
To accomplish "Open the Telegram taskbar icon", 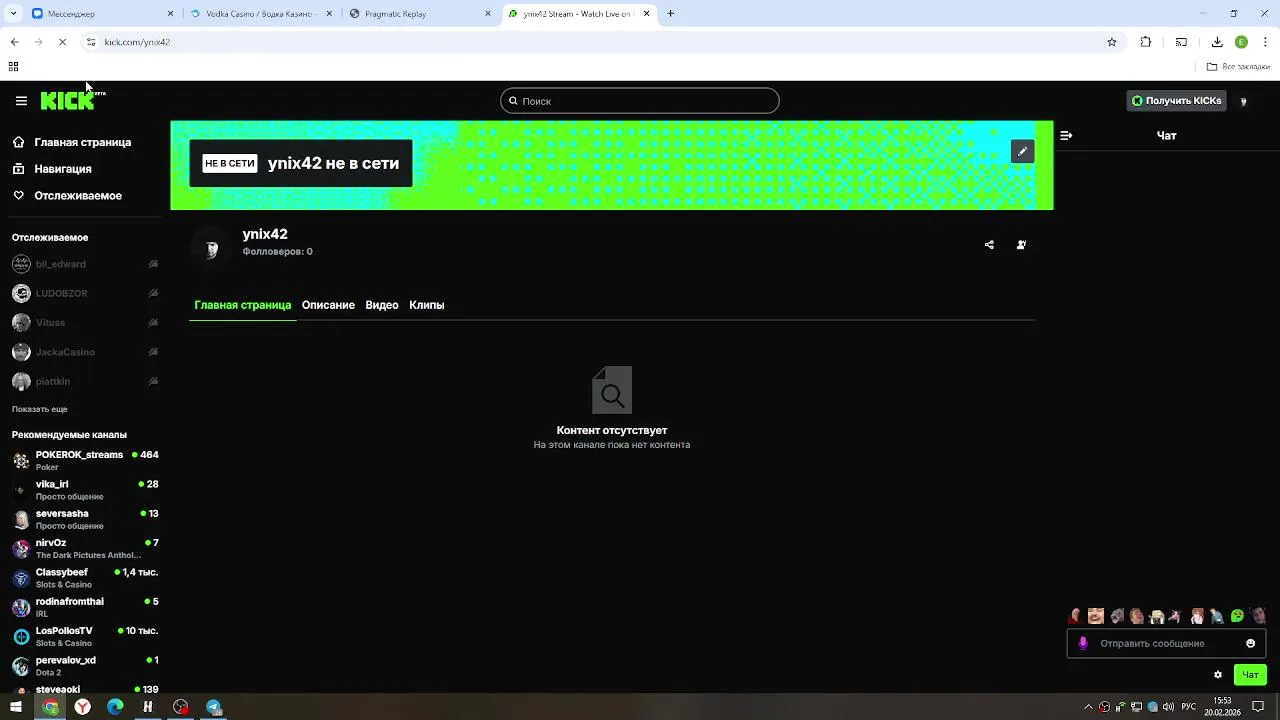I will (x=213, y=707).
